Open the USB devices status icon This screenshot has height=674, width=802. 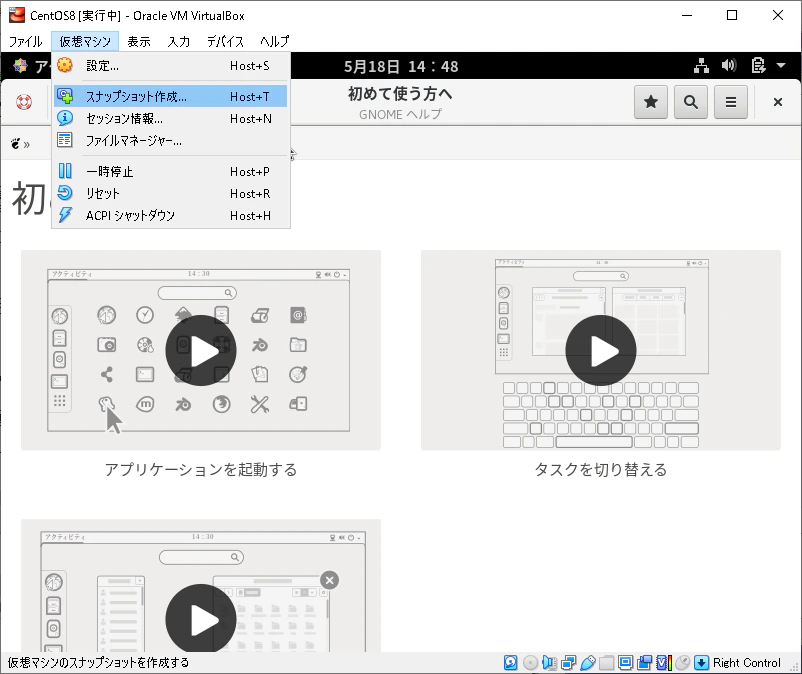coord(588,663)
